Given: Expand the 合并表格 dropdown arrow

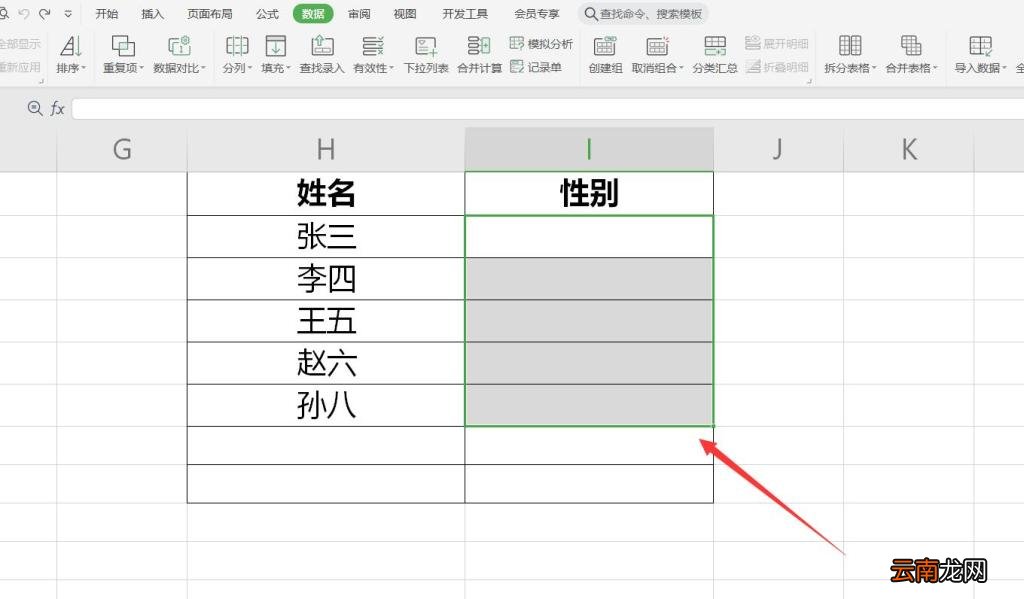Looking at the screenshot, I should tap(936, 68).
